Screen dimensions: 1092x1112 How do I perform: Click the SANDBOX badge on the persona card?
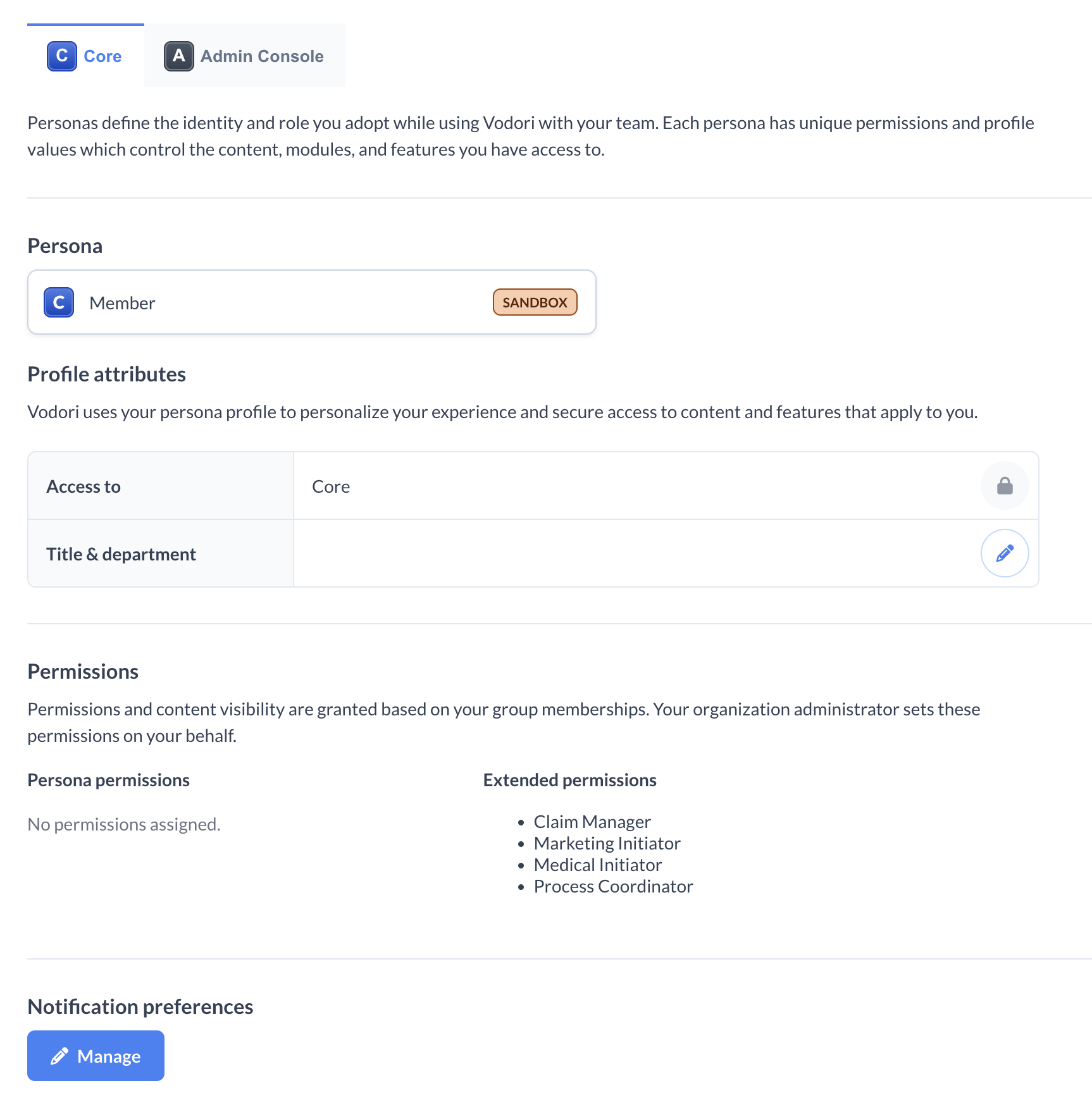coord(535,302)
